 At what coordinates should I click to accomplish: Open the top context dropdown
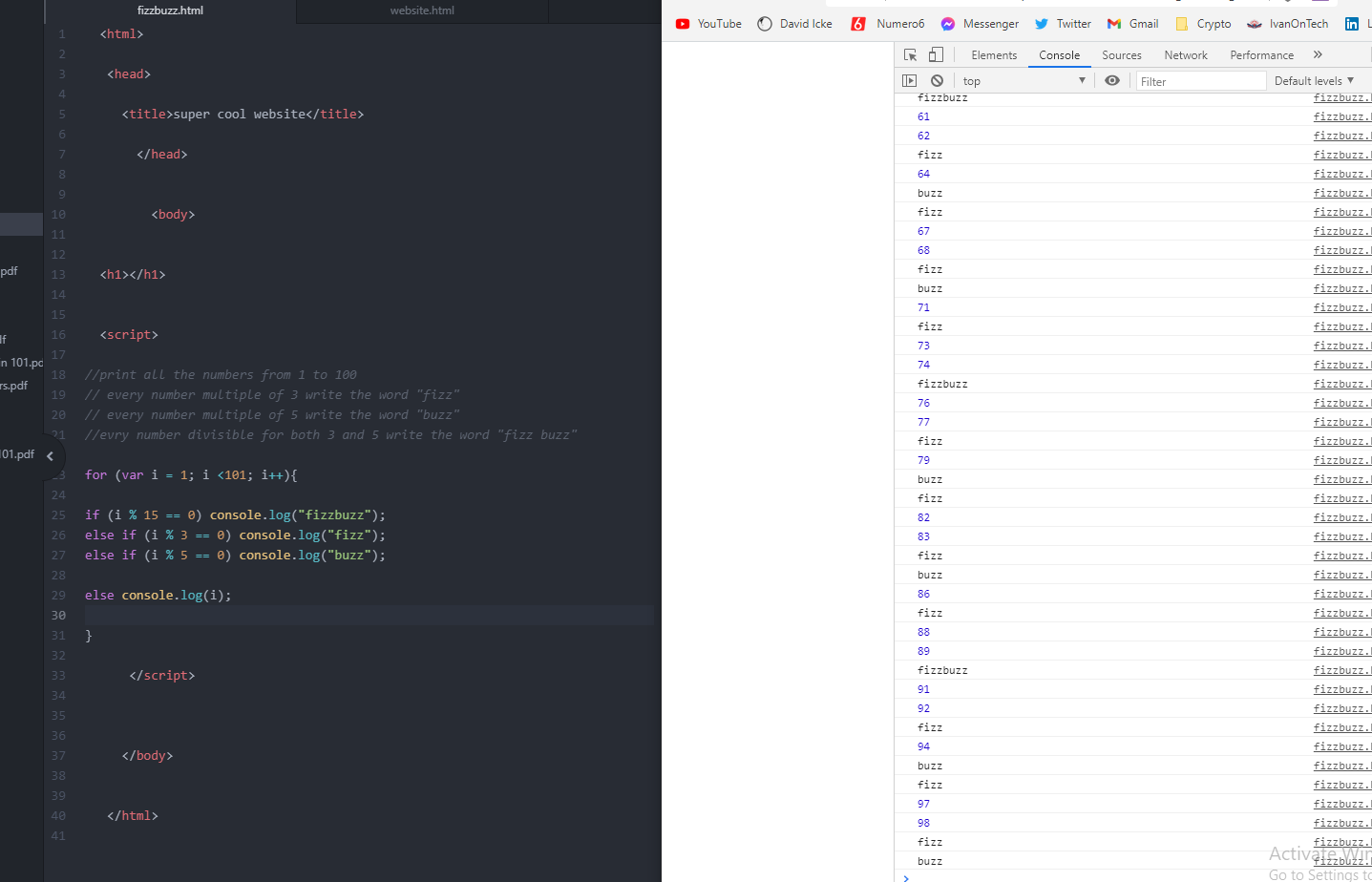1024,81
